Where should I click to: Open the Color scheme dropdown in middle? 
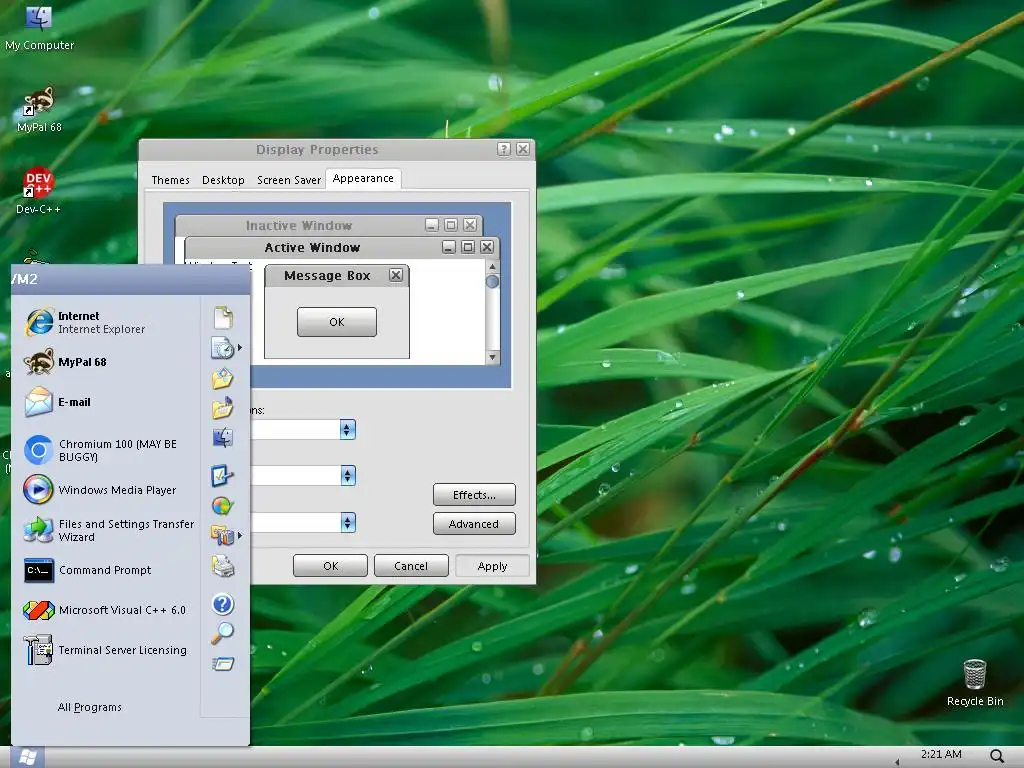347,475
